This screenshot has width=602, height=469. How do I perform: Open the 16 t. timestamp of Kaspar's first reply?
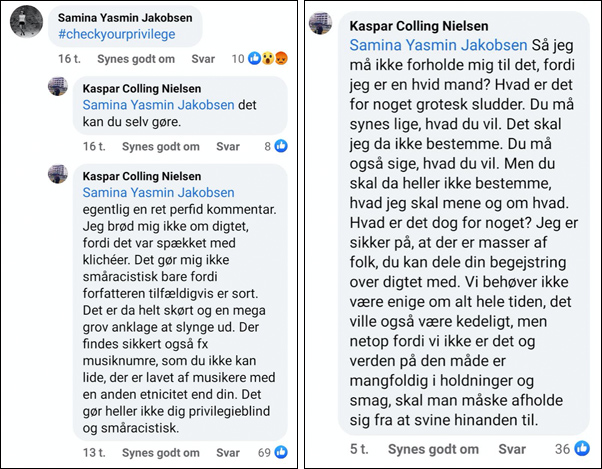[94, 146]
